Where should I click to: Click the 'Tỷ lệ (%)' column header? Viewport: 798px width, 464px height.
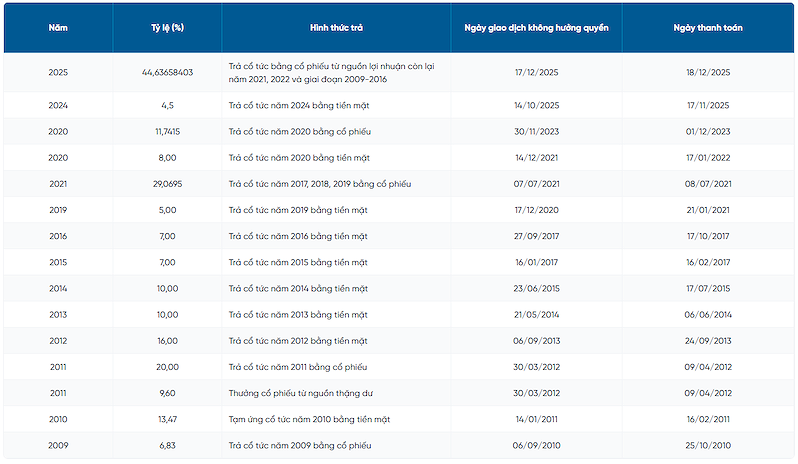point(167,28)
